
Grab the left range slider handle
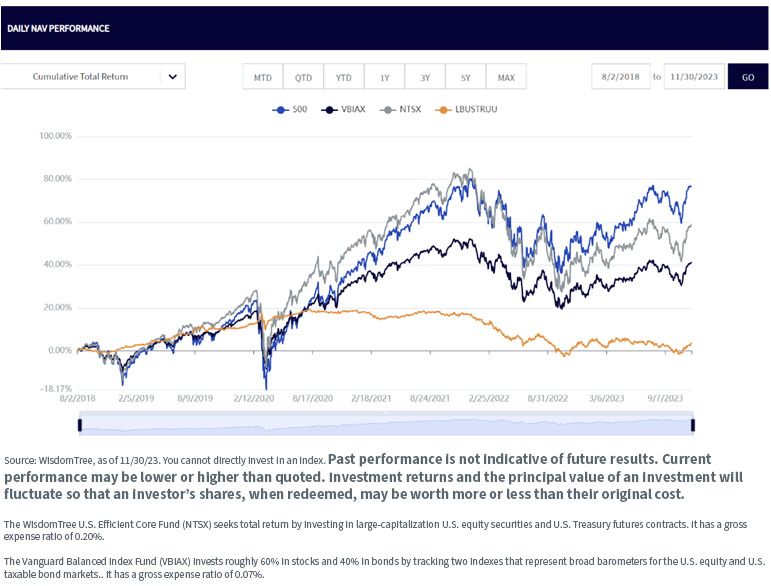[80, 425]
